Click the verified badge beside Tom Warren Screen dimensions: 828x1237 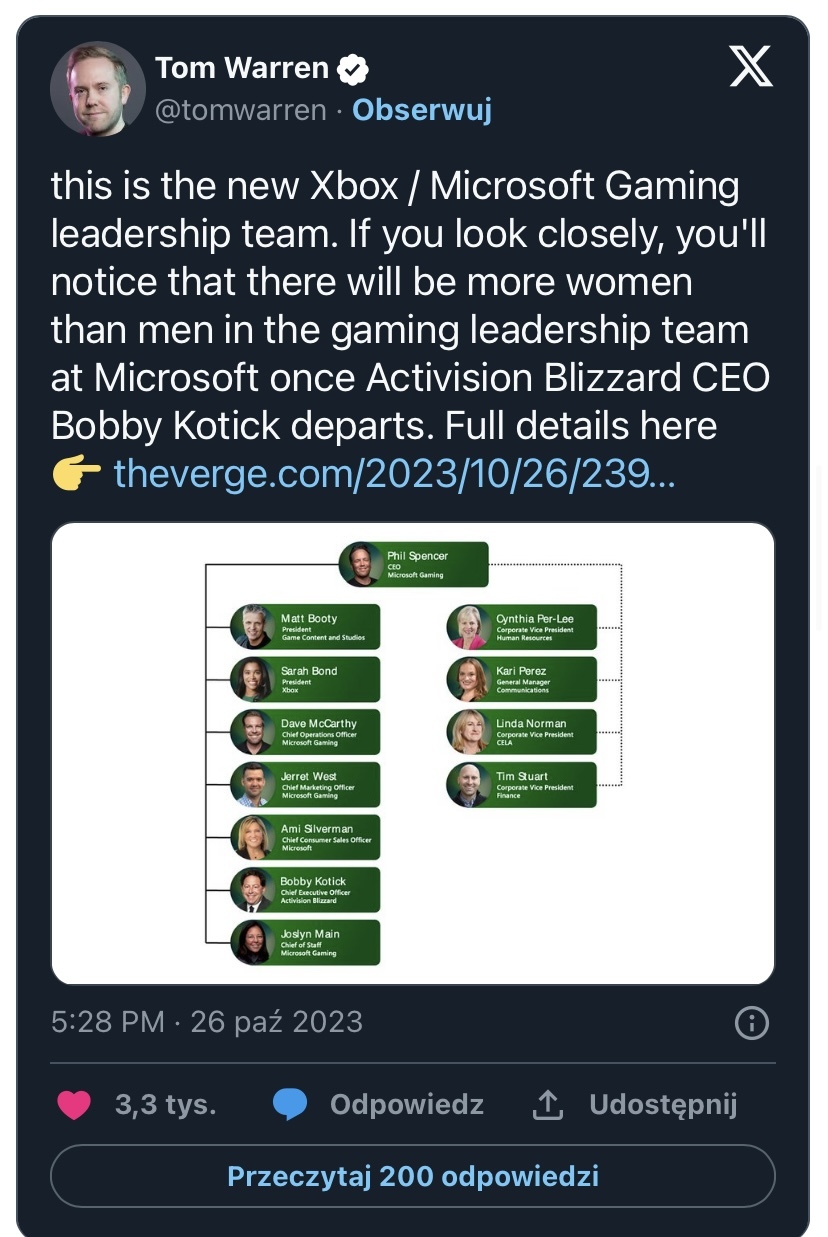coord(352,69)
